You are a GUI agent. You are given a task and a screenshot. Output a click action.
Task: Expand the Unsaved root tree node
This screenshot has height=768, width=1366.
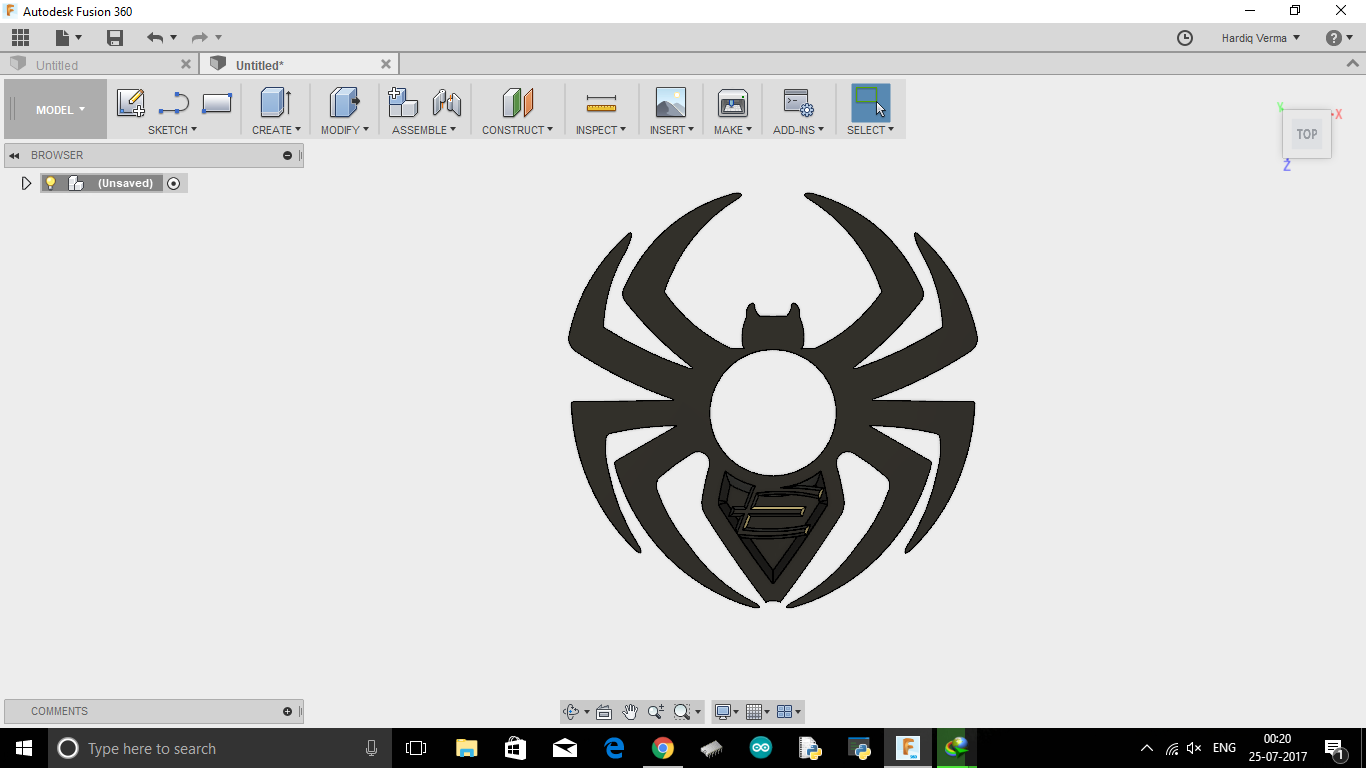click(26, 183)
